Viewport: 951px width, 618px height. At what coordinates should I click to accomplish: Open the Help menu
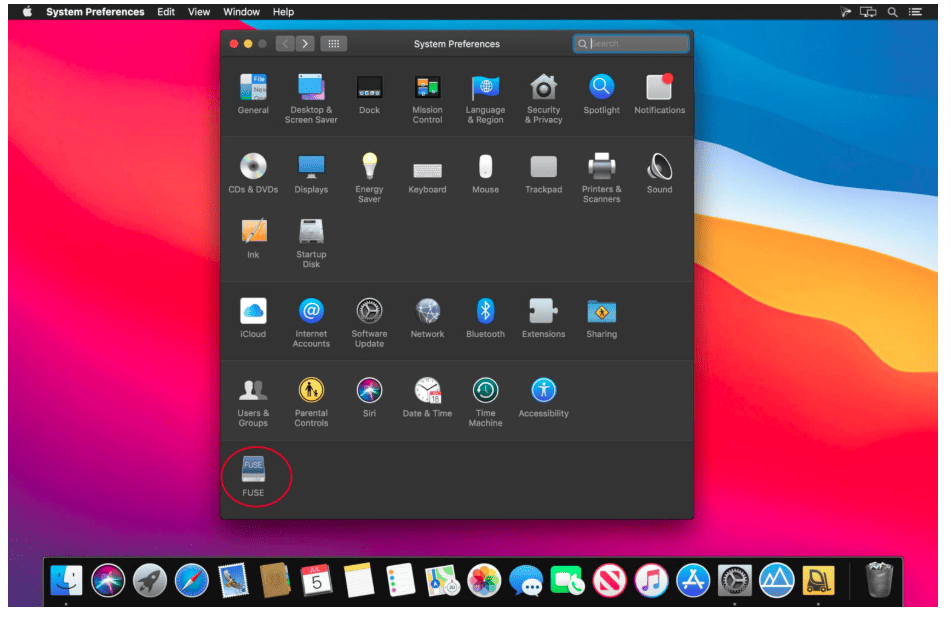pyautogui.click(x=283, y=12)
